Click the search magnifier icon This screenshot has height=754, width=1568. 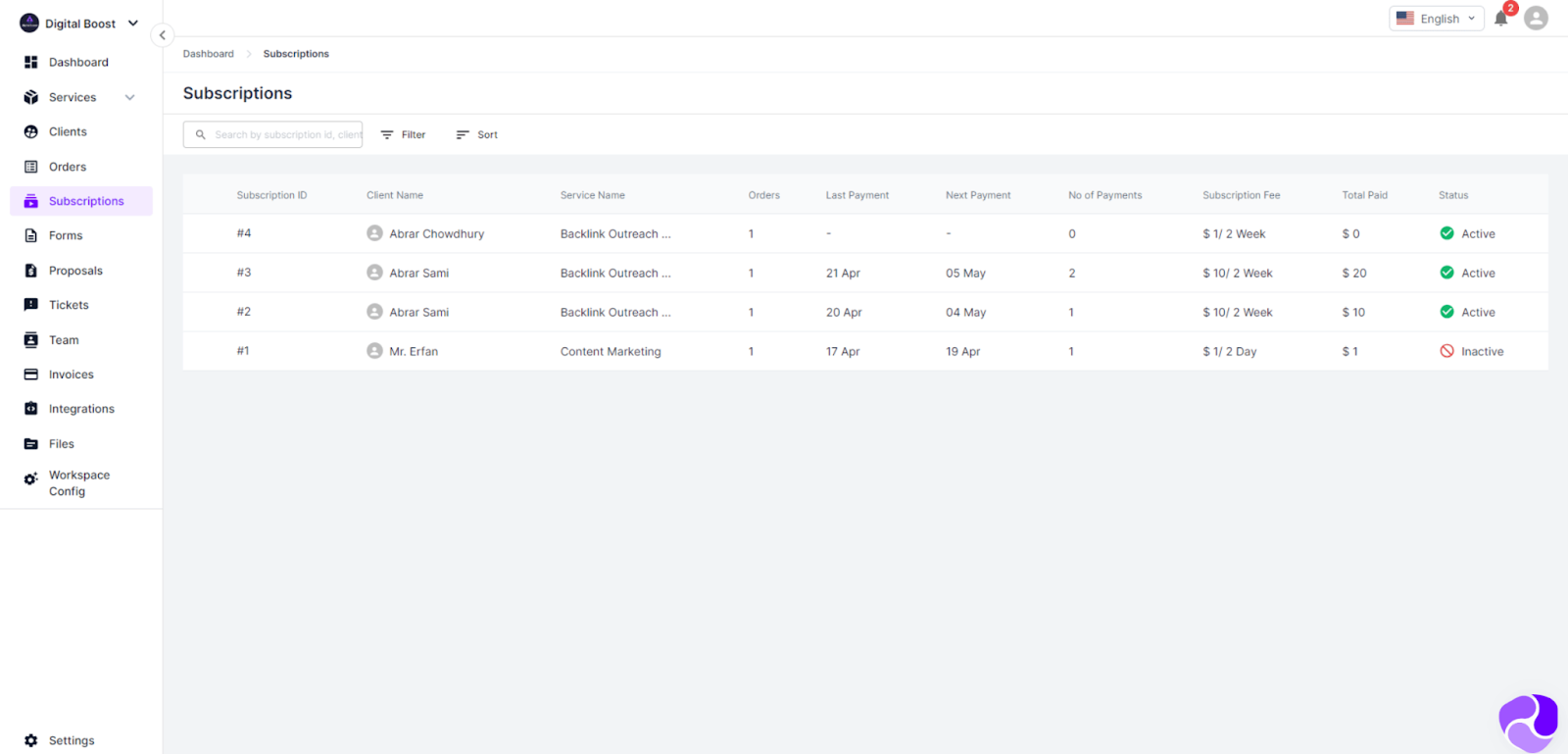[200, 134]
